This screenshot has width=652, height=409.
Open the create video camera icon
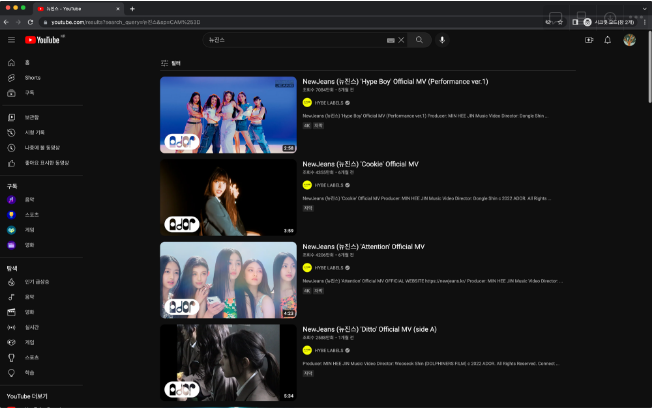589,40
